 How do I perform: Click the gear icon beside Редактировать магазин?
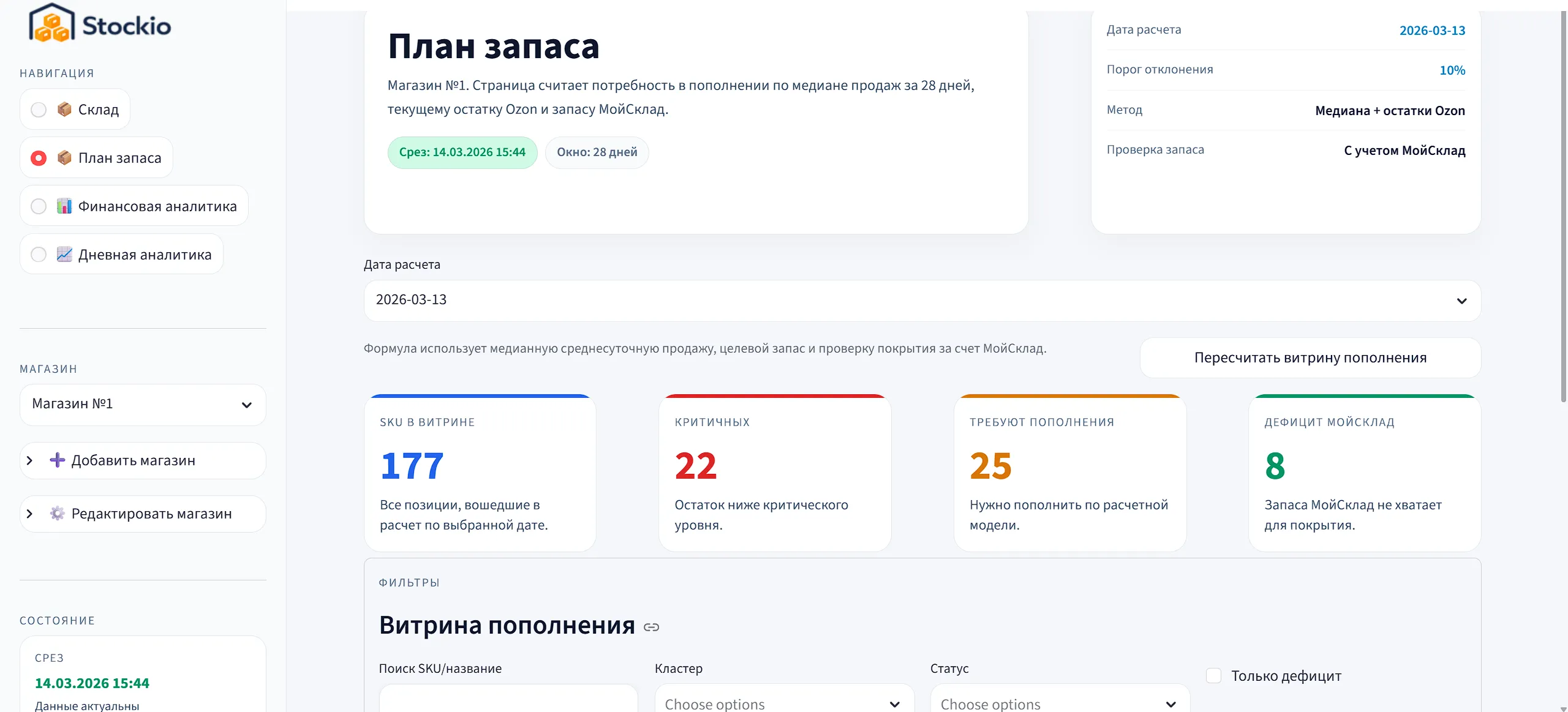57,514
